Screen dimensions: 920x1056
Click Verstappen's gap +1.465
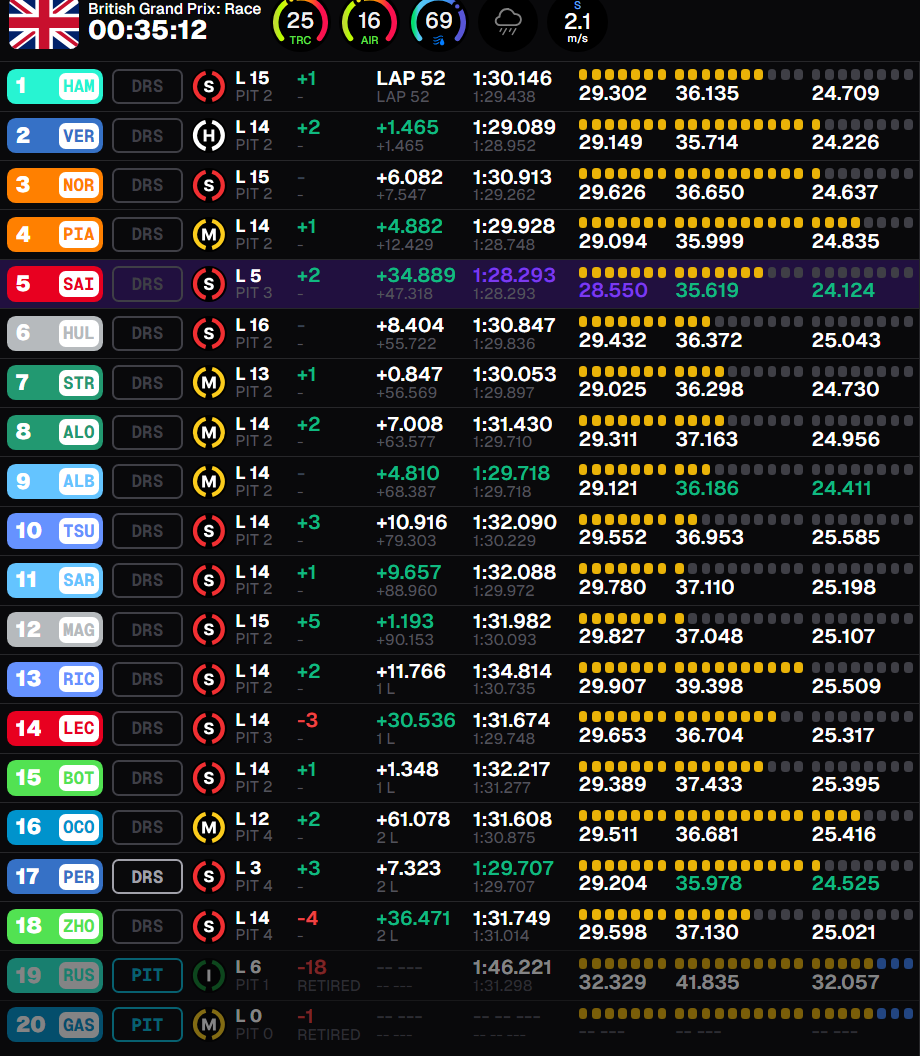point(407,127)
